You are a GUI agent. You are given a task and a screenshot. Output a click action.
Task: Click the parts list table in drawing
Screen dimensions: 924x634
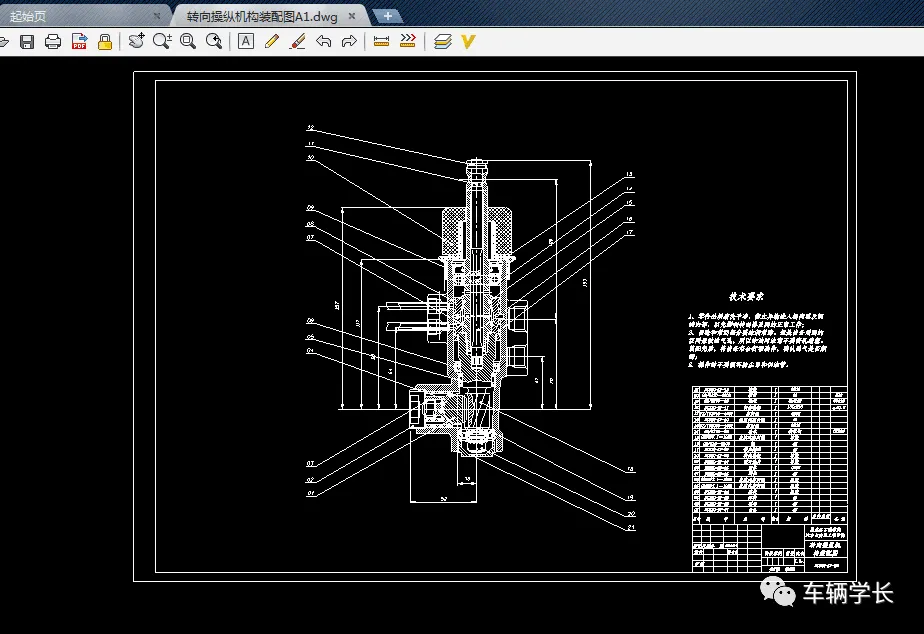point(770,454)
